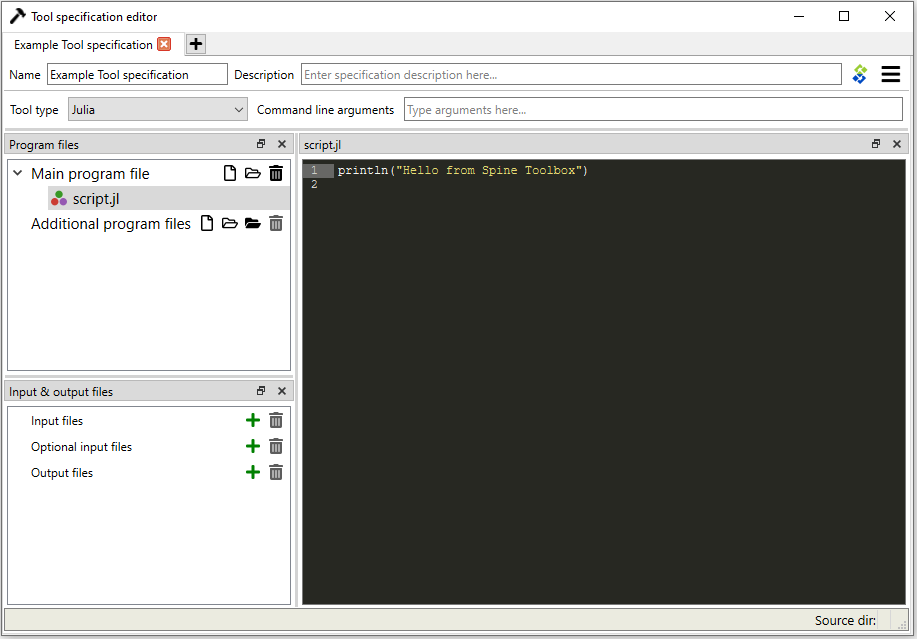Remove selected additional program files
Screen dimensions: 917x639
click(x=276, y=223)
